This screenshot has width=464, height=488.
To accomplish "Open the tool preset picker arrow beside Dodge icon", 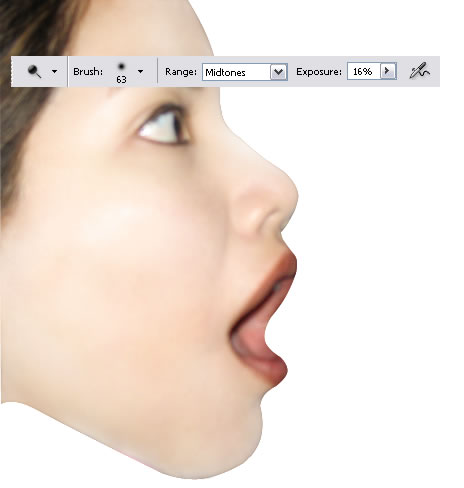I will tap(54, 71).
